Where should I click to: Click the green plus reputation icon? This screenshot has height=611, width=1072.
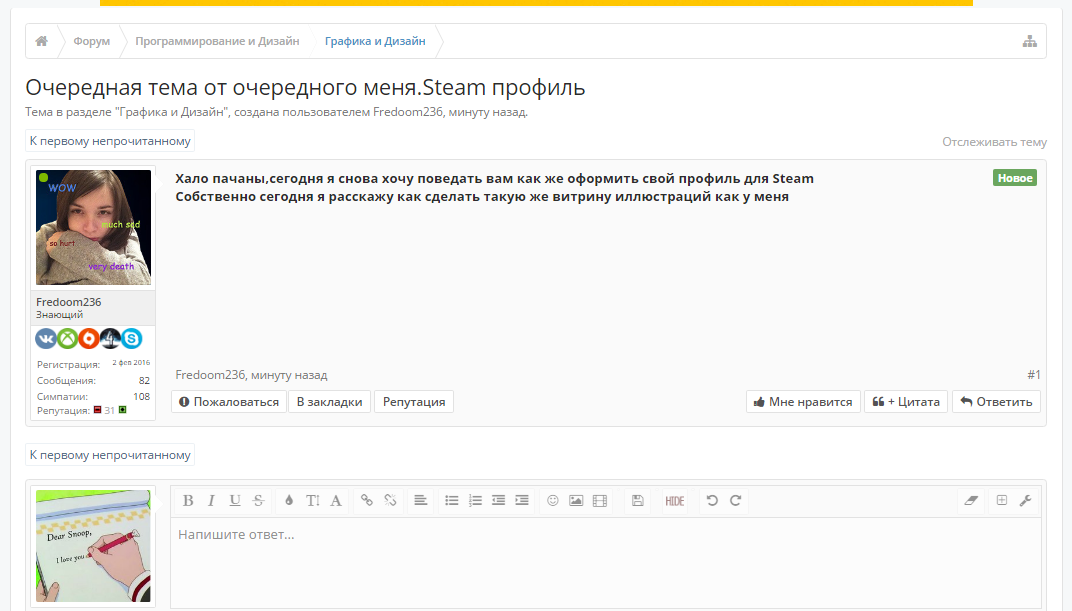click(122, 410)
